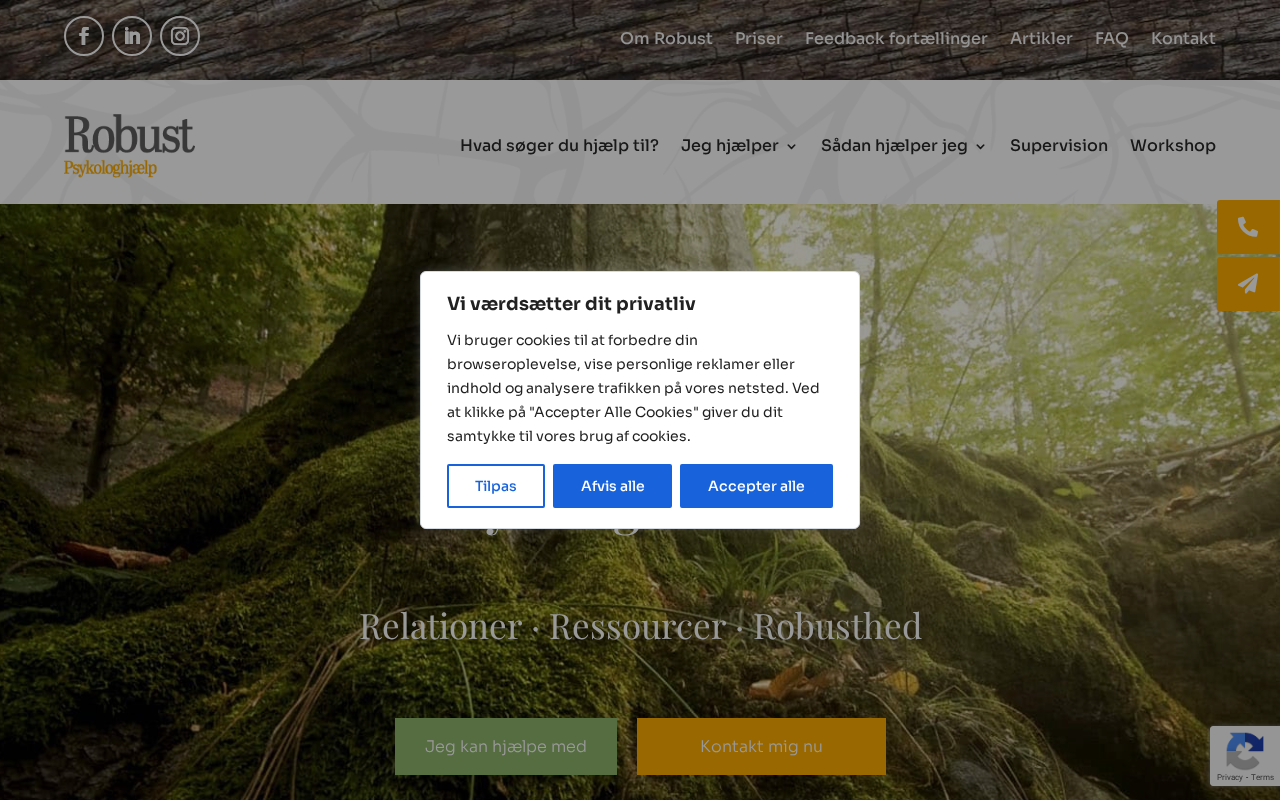Go to the Priser page
The width and height of the screenshot is (1280, 800).
tap(759, 38)
